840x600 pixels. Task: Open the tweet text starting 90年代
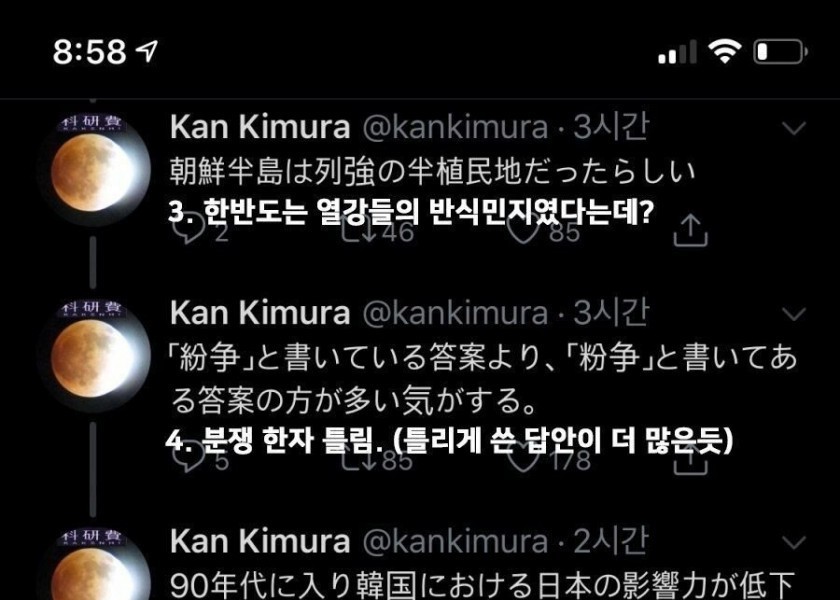(482, 585)
